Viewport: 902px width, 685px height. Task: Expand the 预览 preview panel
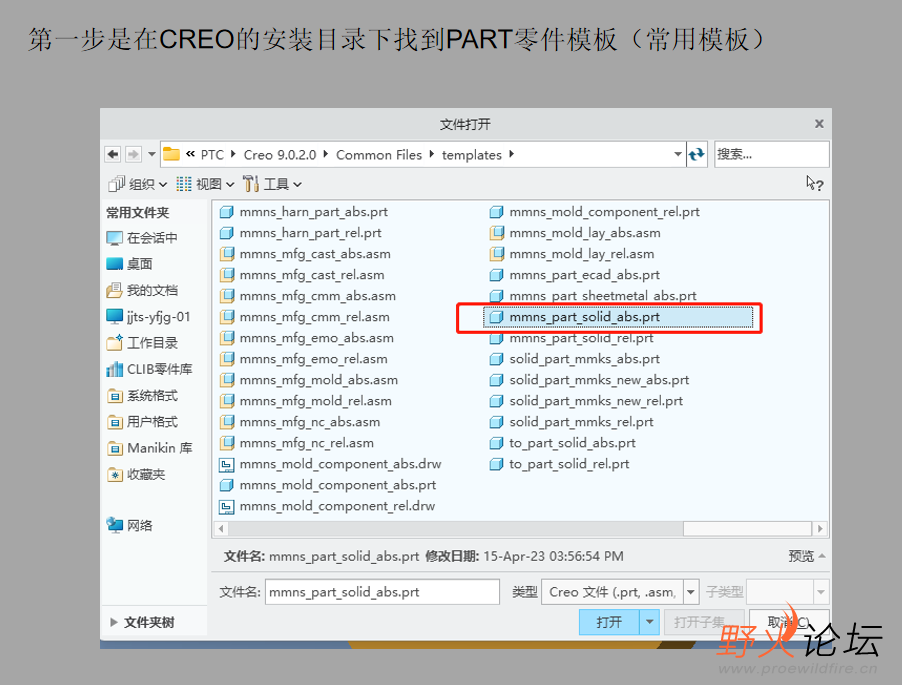(807, 556)
